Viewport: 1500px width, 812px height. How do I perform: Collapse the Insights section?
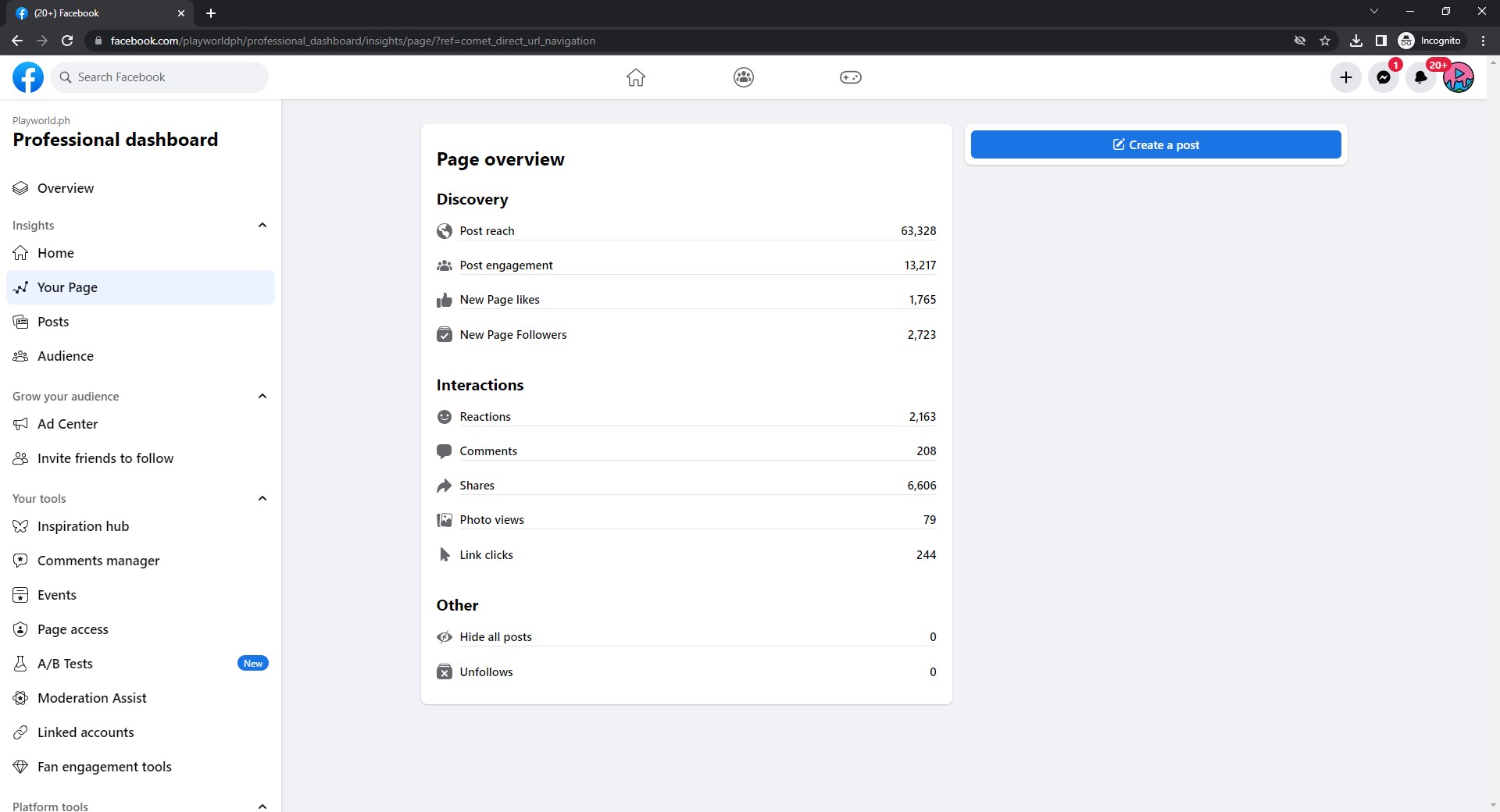tap(262, 226)
